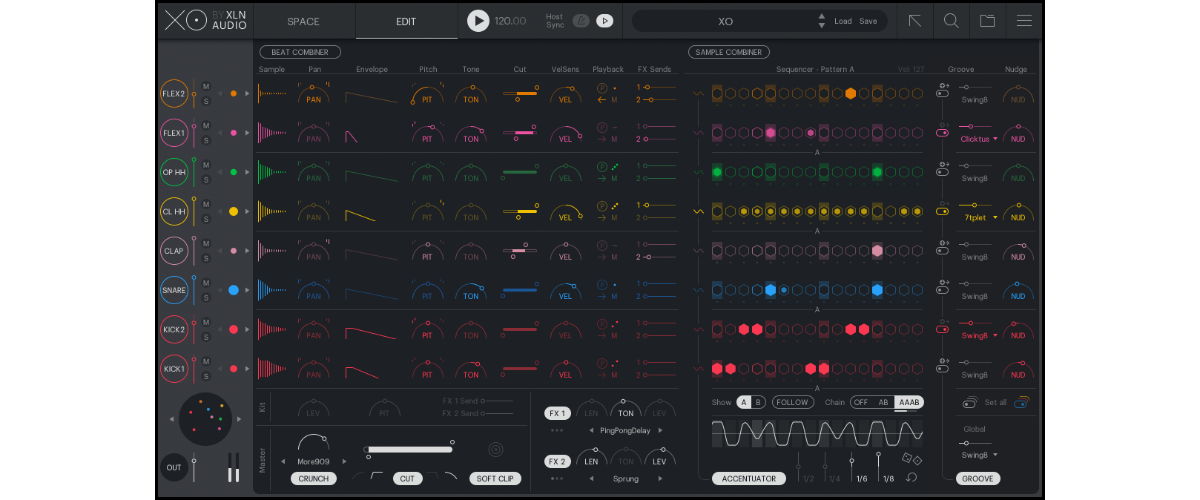
Task: Click the KICK1 drum pad circle
Action: [x=174, y=369]
